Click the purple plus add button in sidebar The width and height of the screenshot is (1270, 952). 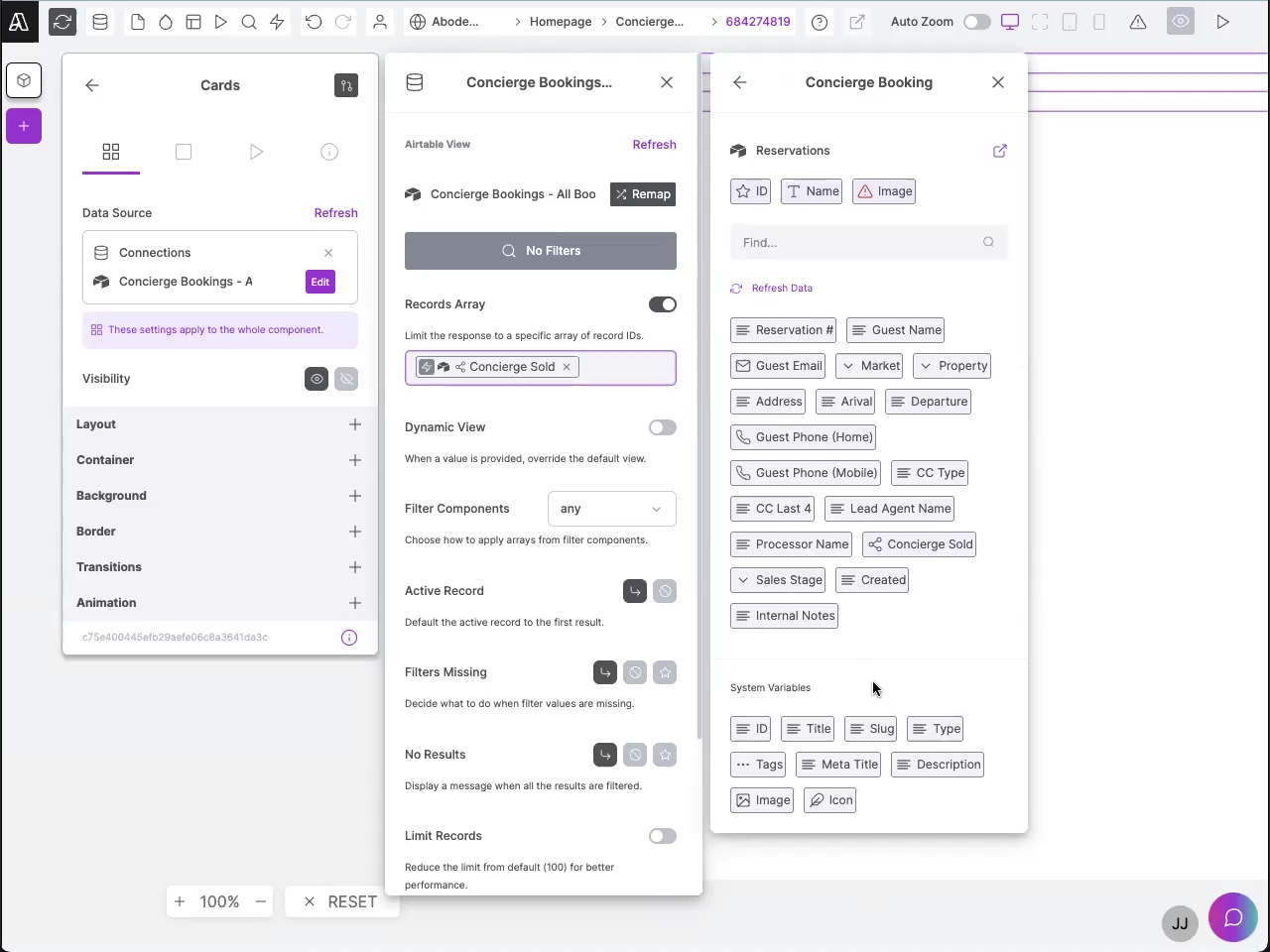pyautogui.click(x=24, y=126)
